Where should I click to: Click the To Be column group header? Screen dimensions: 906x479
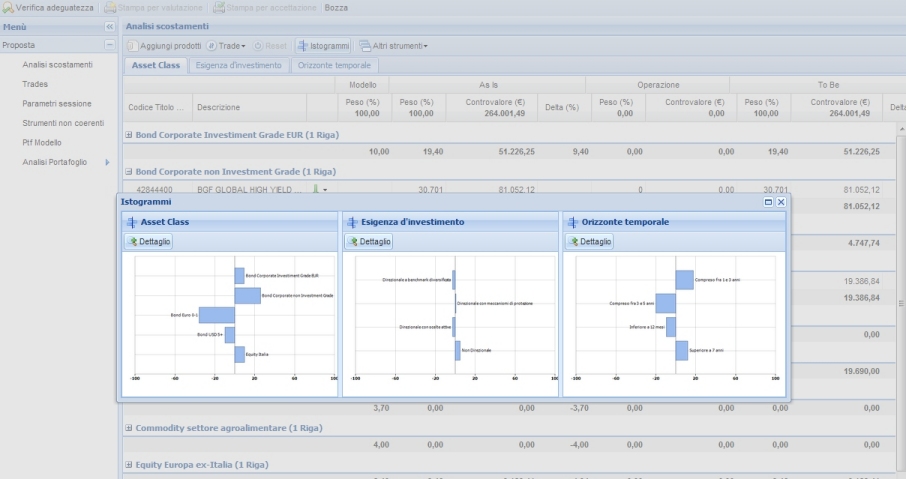pyautogui.click(x=827, y=85)
